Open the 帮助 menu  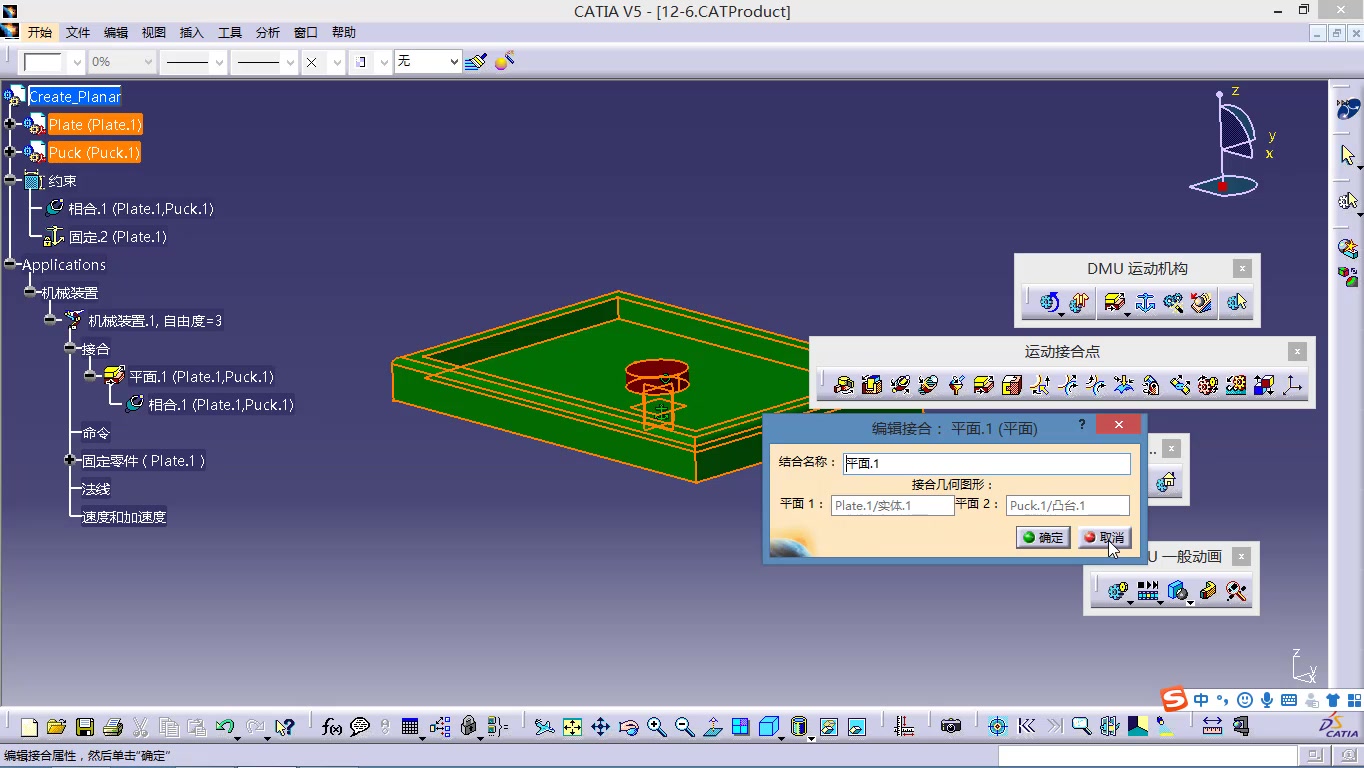coord(344,32)
